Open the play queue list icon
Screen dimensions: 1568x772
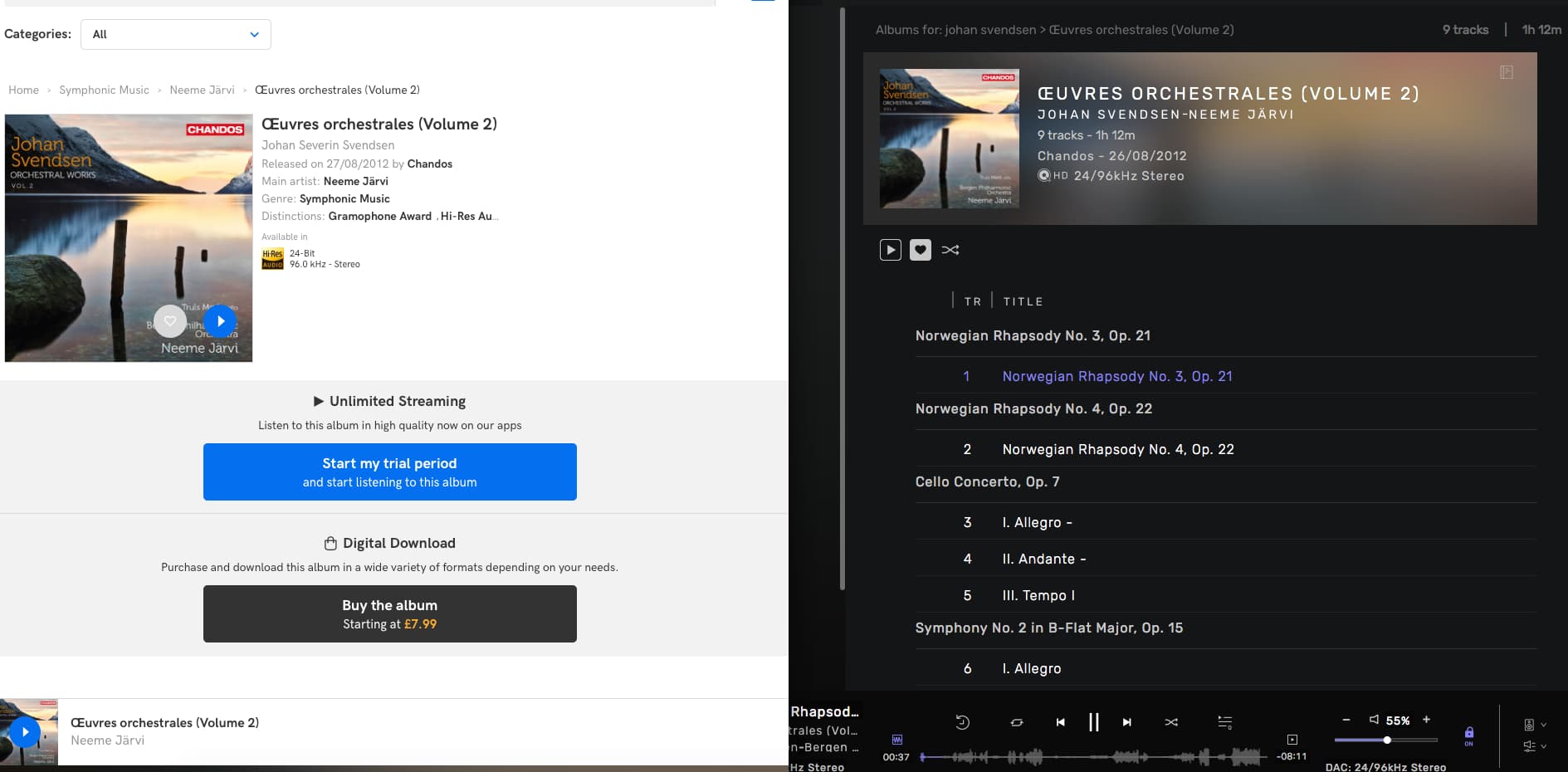(1224, 722)
